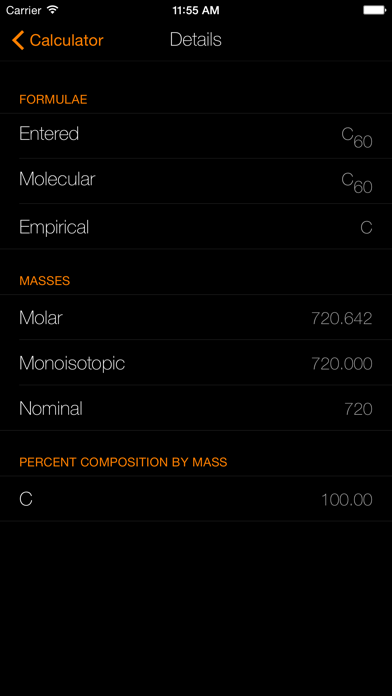
Task: Click the MASSES section header
Action: (44, 281)
